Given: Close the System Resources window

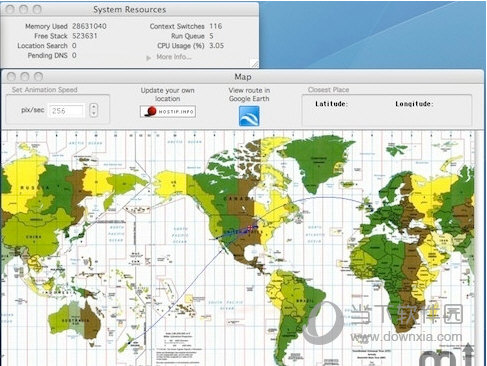Looking at the screenshot, I should [x=10, y=9].
